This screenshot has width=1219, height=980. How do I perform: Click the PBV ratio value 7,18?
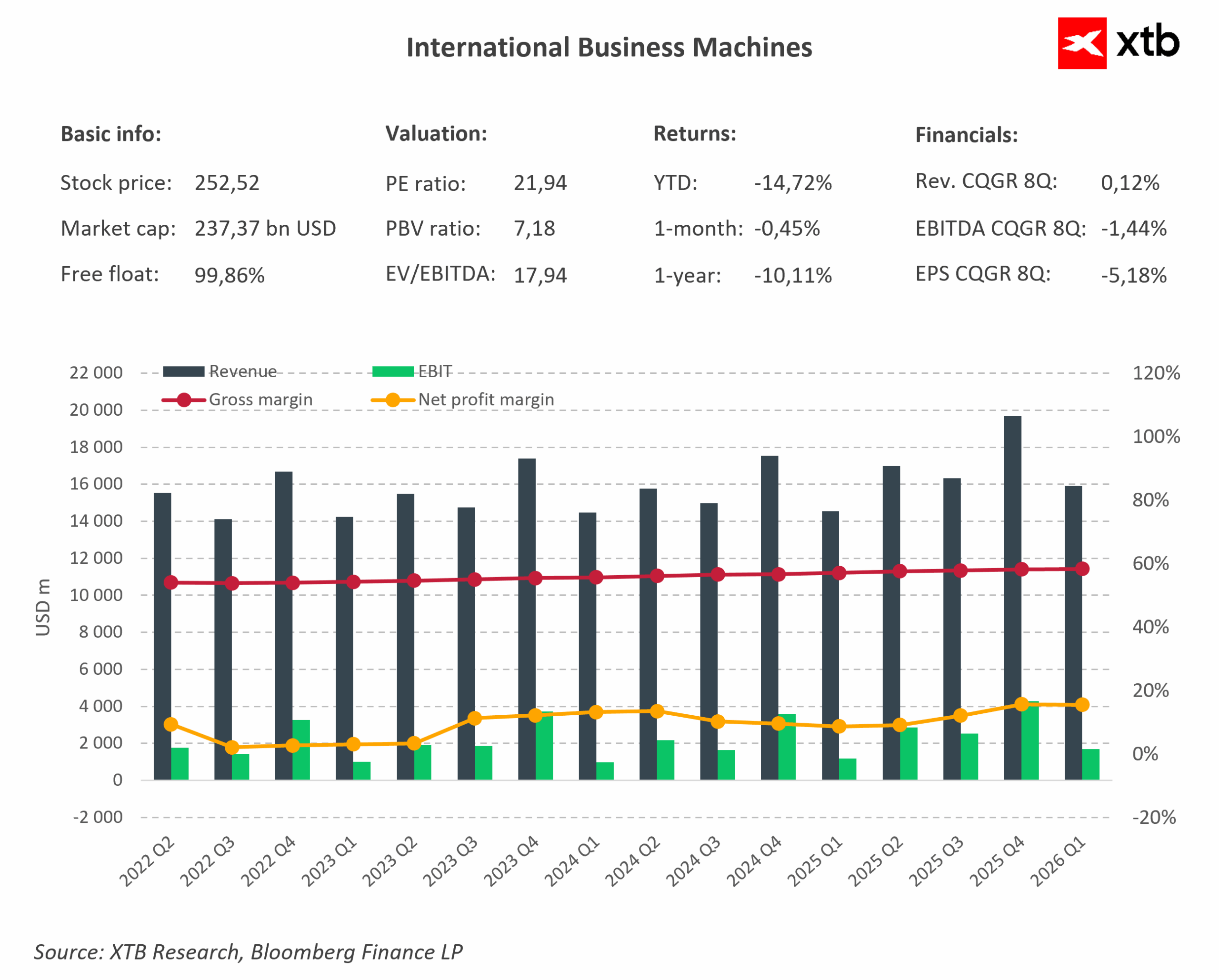[534, 229]
